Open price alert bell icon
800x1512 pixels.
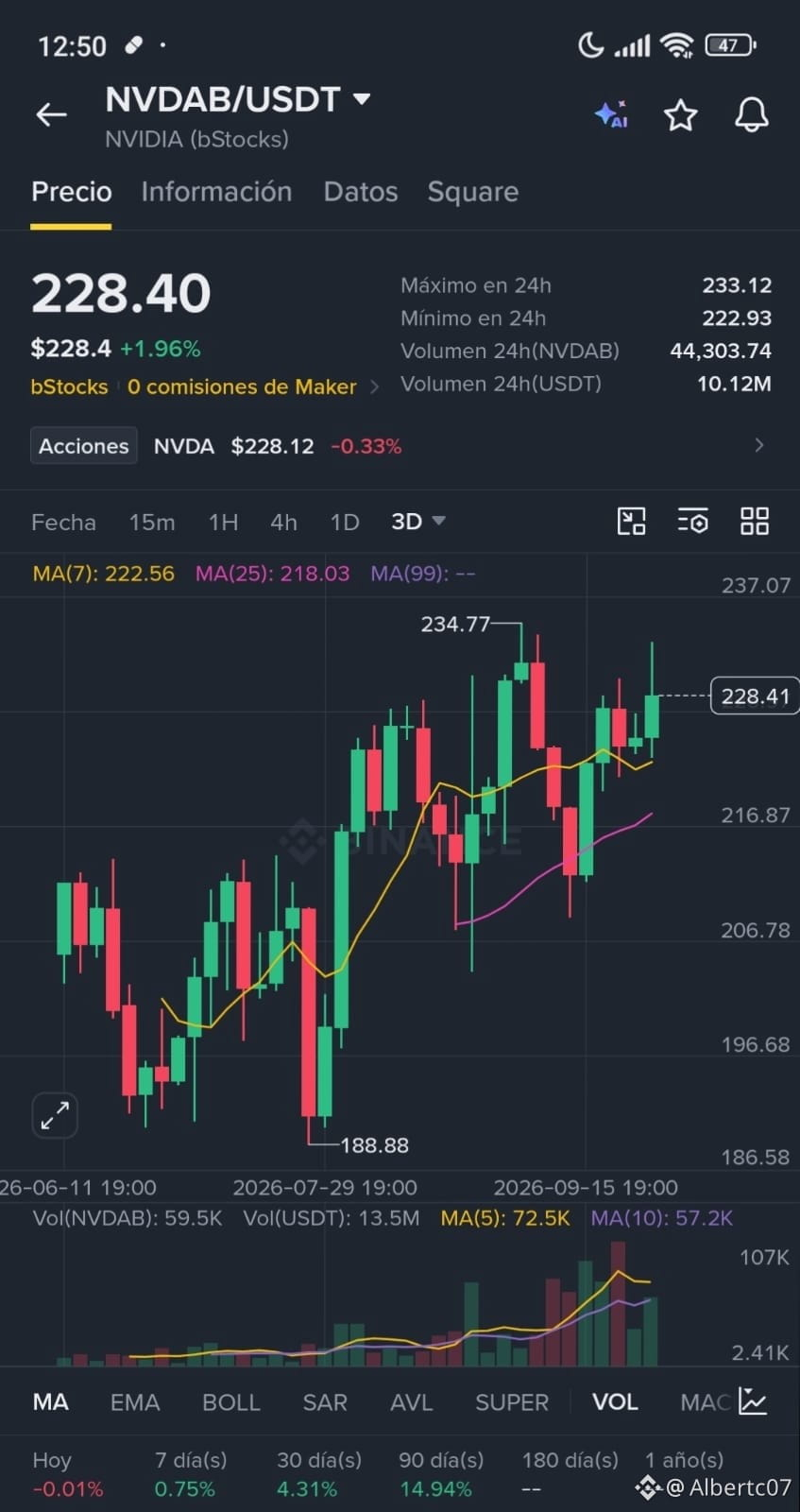click(x=752, y=115)
